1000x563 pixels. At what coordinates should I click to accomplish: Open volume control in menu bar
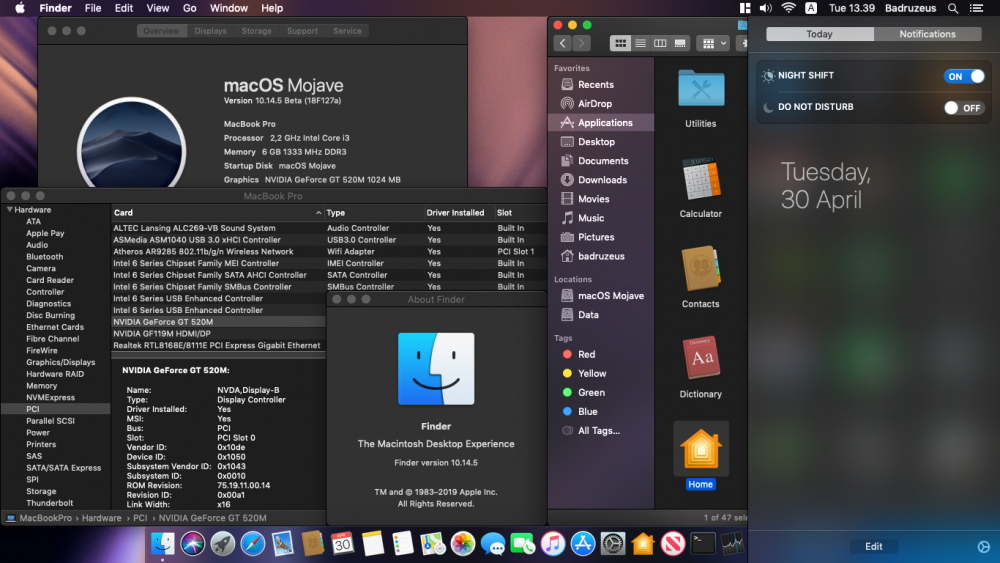pos(765,8)
